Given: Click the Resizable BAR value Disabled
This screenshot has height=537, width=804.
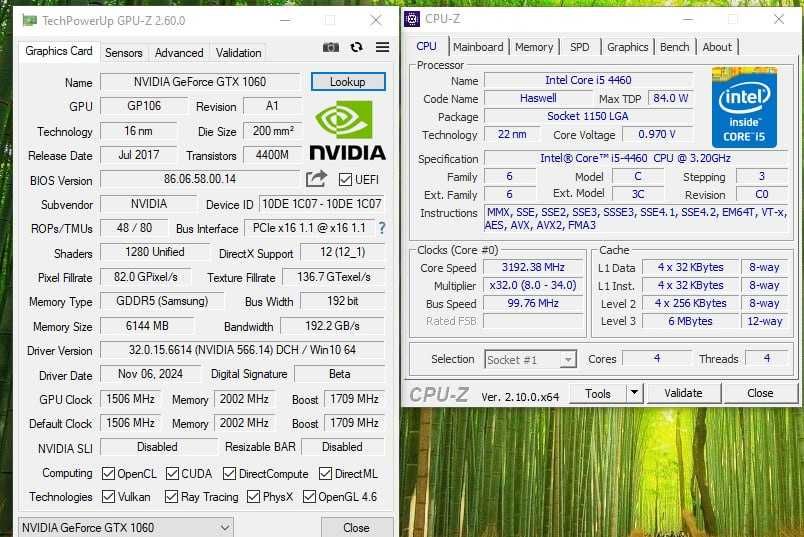Looking at the screenshot, I should pyautogui.click(x=342, y=447).
